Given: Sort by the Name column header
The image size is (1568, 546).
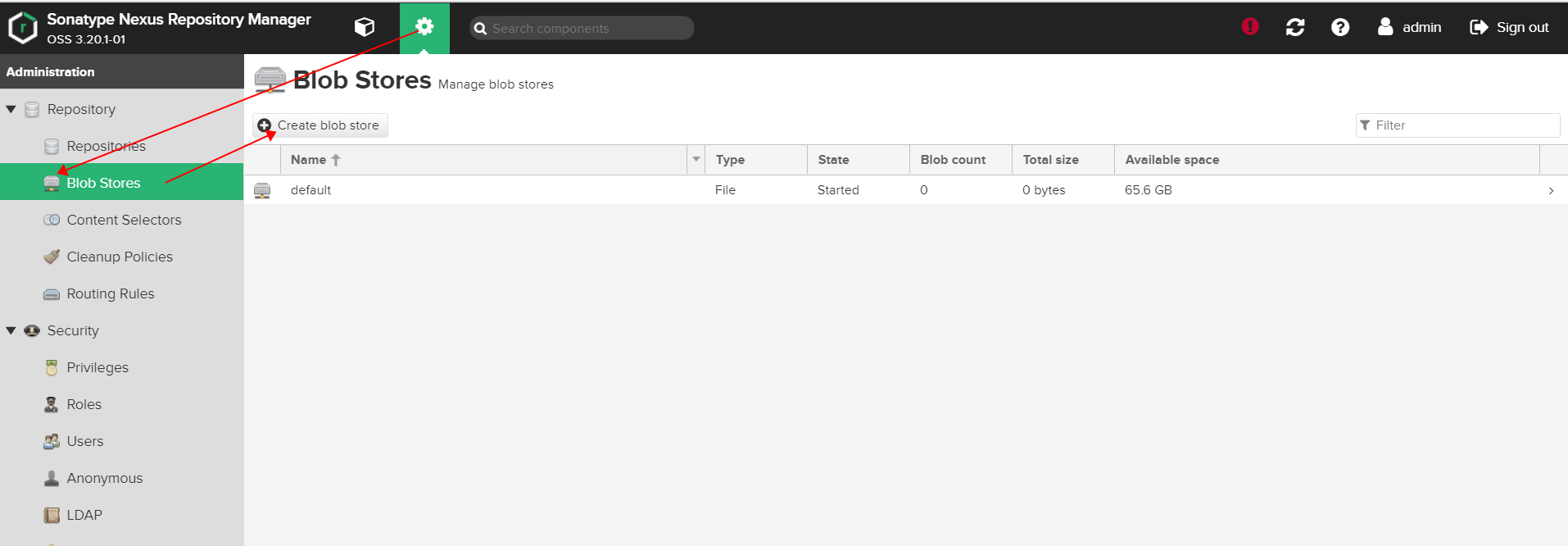Looking at the screenshot, I should 485,160.
